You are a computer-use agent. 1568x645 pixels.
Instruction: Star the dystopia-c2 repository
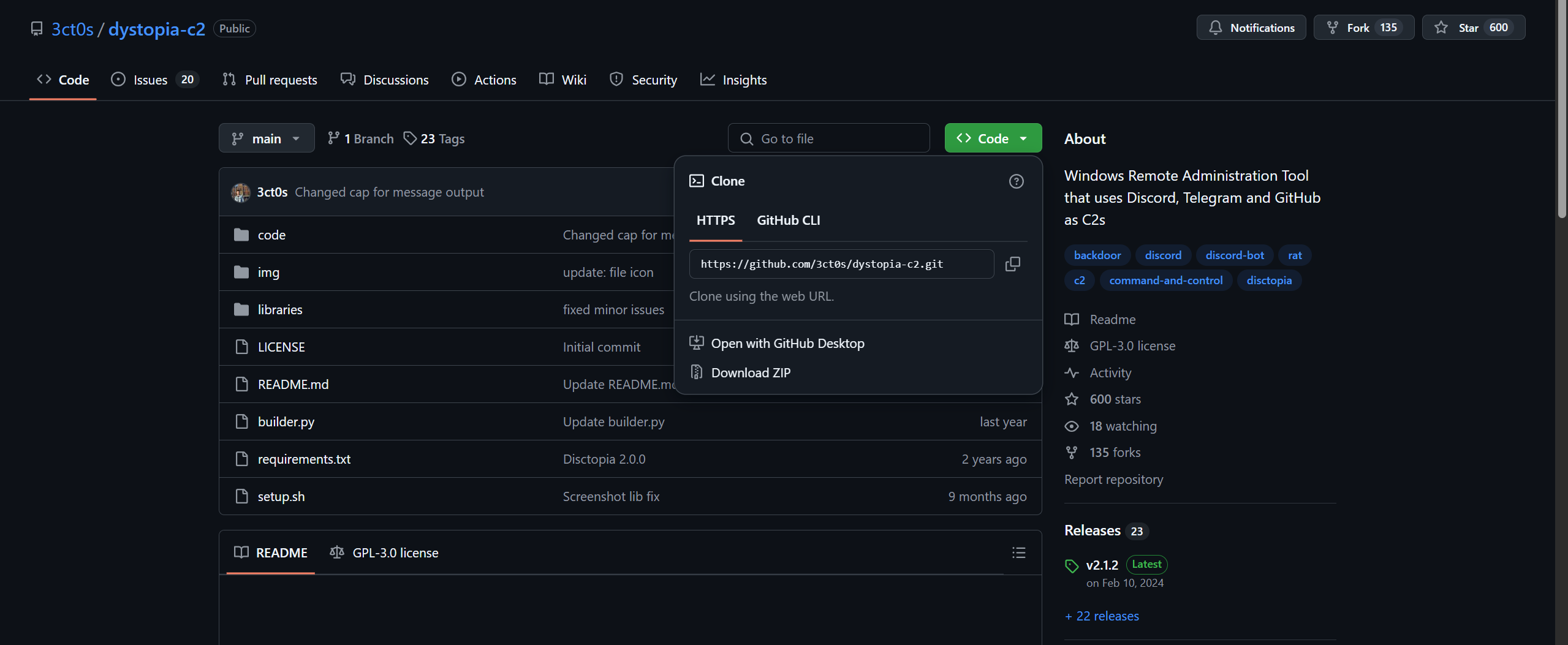coord(1473,27)
